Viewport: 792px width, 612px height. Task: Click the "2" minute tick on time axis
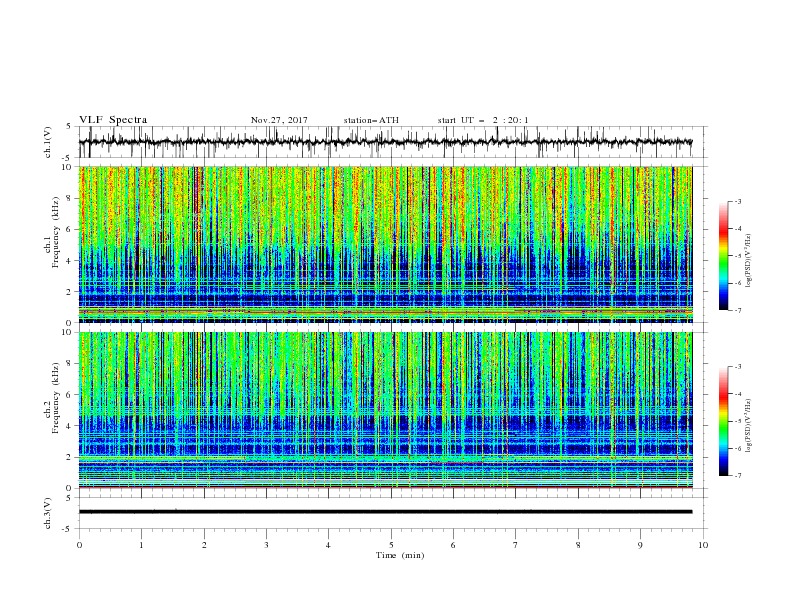click(x=204, y=545)
